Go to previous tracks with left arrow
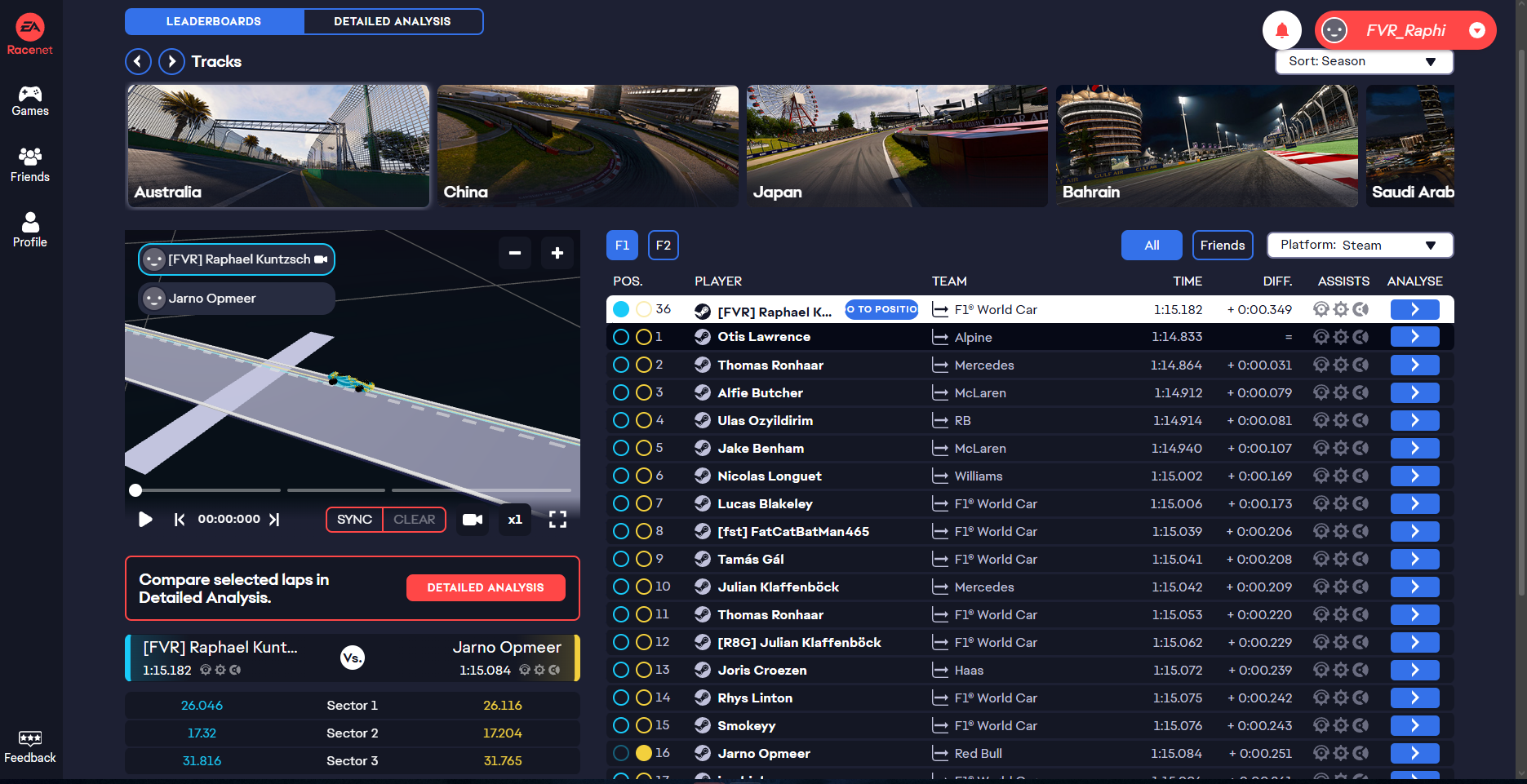 (x=138, y=61)
